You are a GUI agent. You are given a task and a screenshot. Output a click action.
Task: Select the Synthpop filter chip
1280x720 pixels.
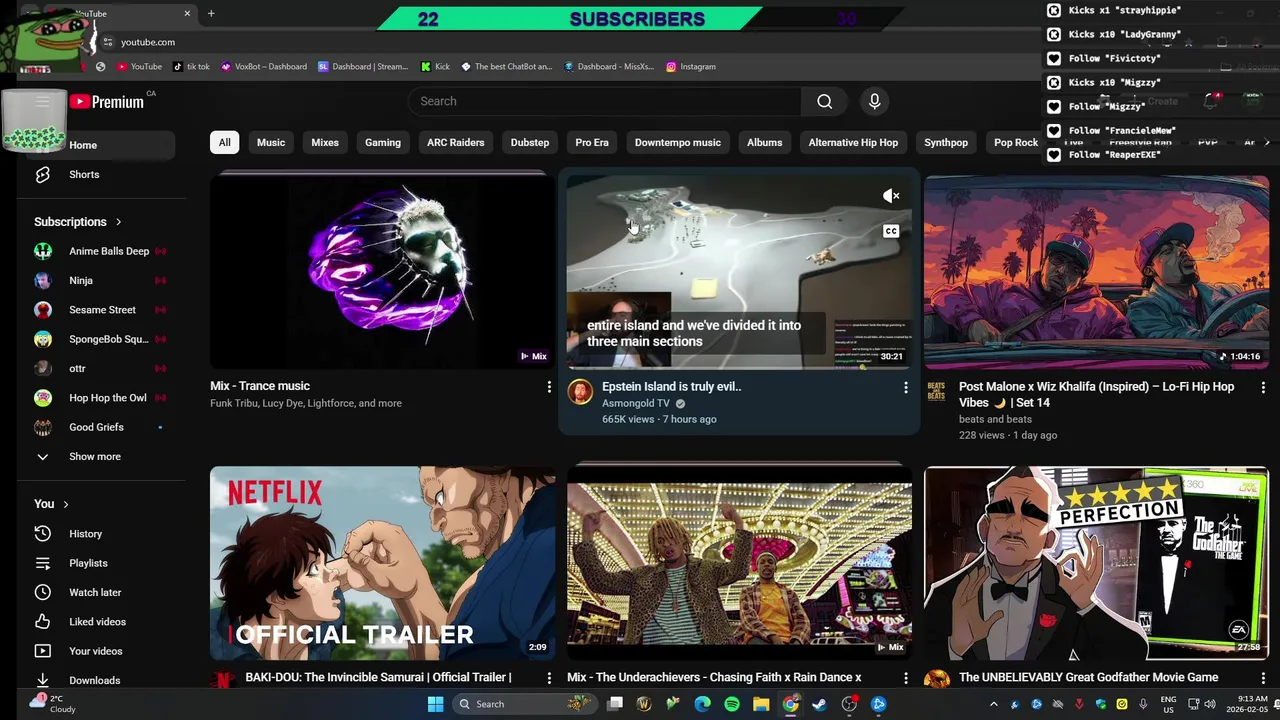(945, 142)
